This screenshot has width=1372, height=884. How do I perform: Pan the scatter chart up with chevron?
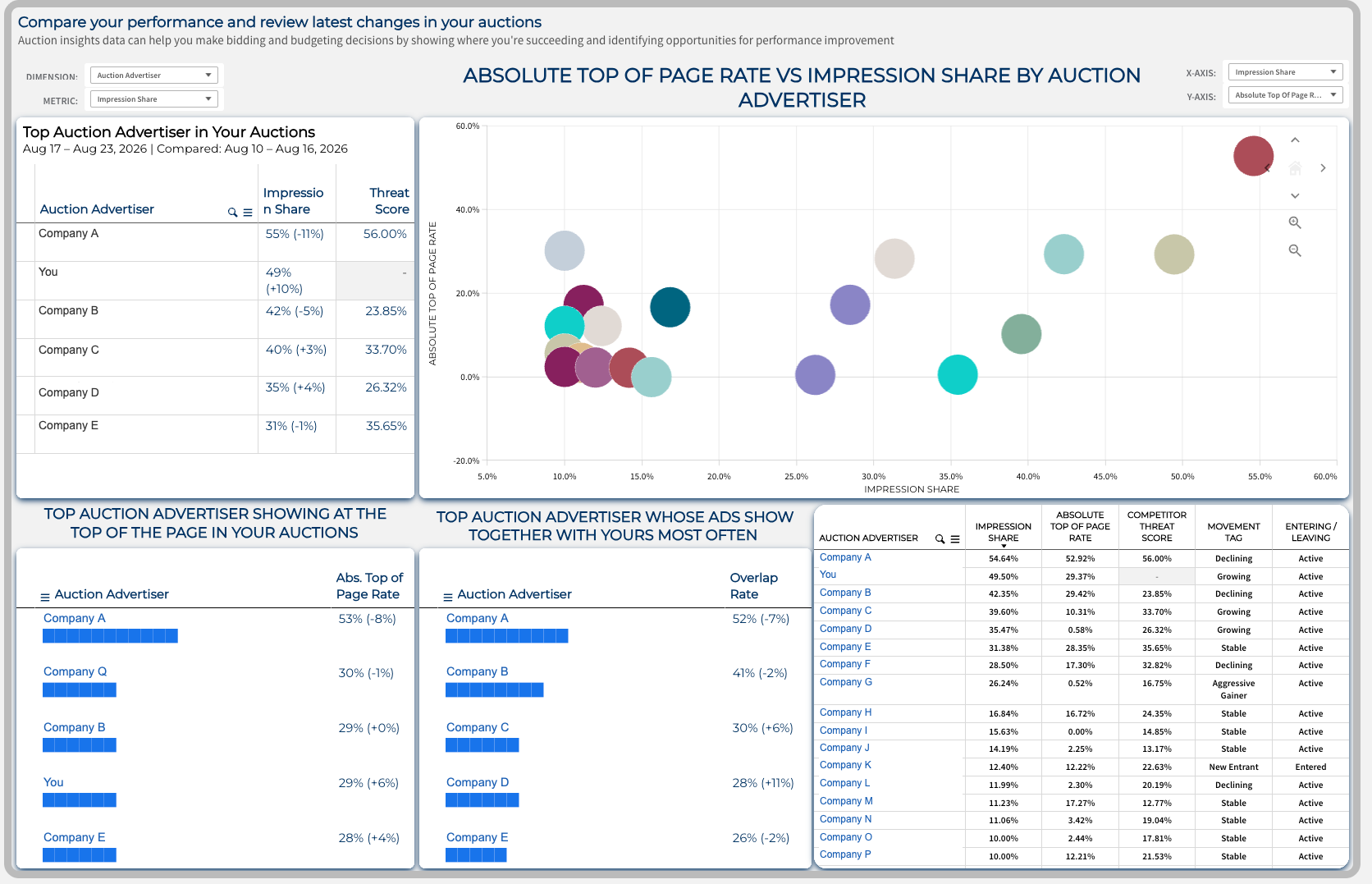[x=1295, y=140]
